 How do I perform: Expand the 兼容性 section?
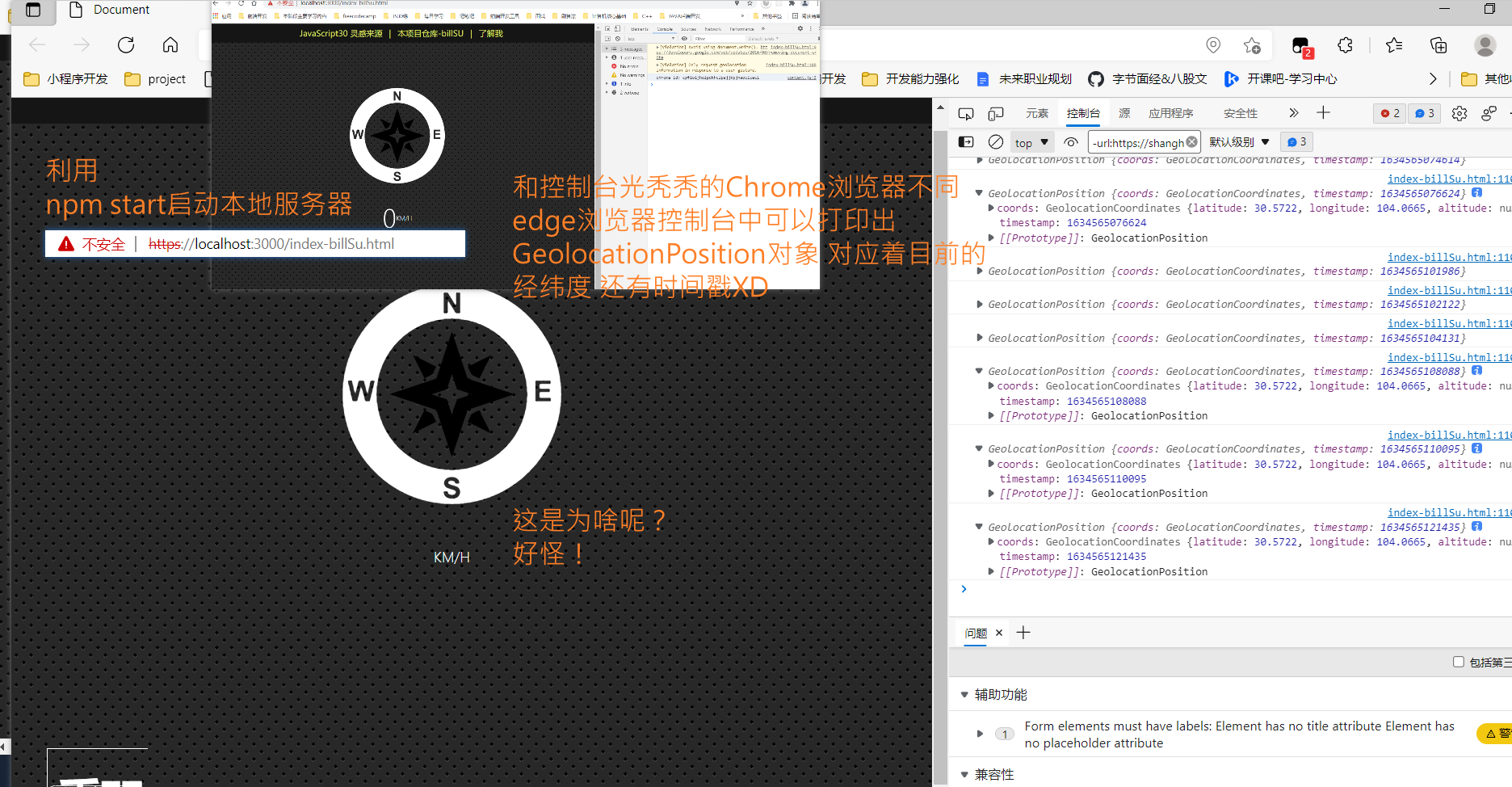click(964, 775)
